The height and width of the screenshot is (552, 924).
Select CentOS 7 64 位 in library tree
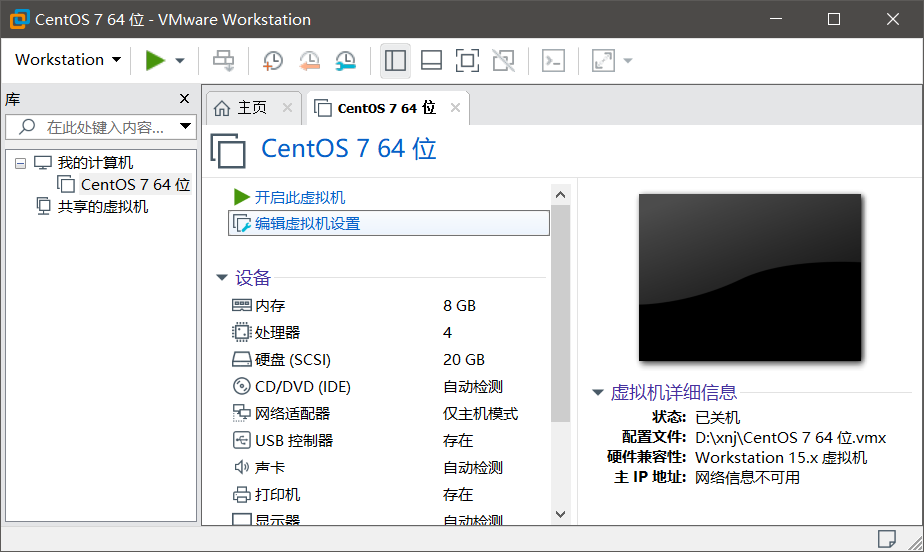(135, 184)
